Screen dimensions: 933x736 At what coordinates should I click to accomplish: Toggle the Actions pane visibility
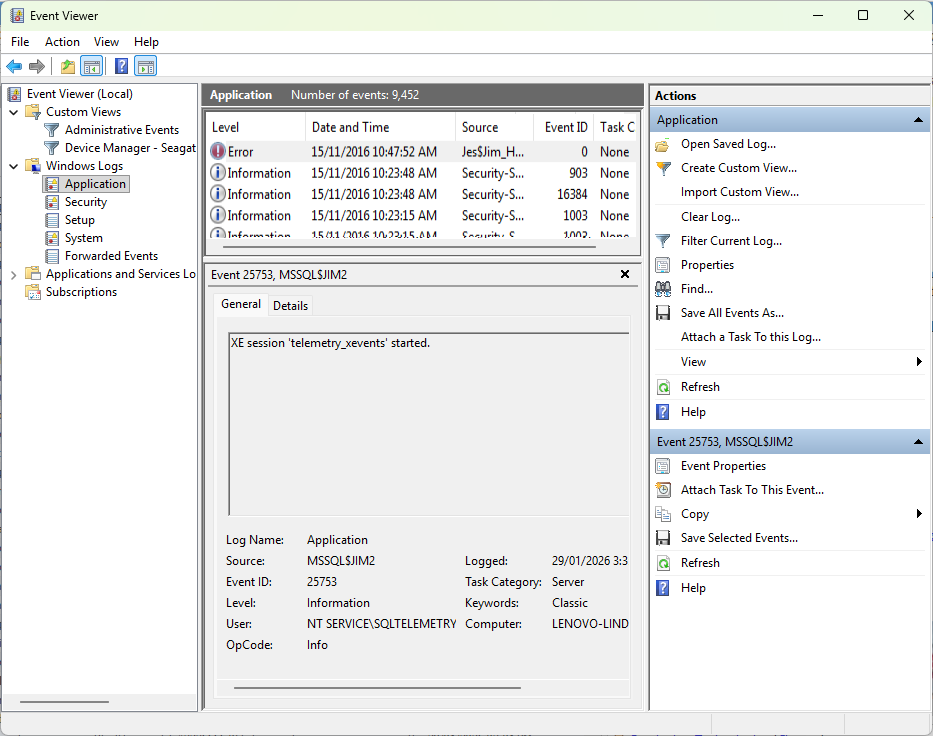point(146,66)
